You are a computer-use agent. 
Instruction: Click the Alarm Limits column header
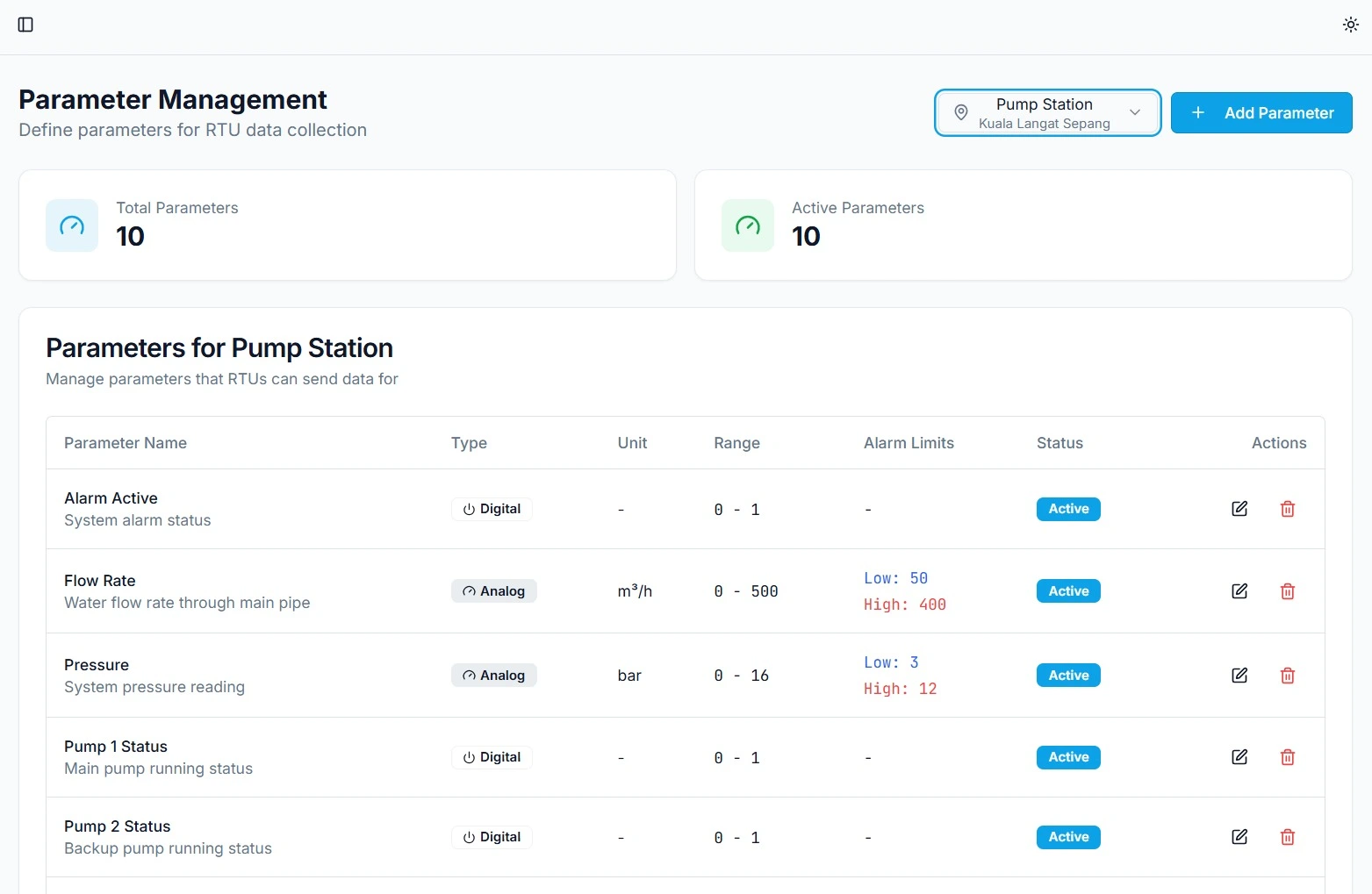point(909,443)
